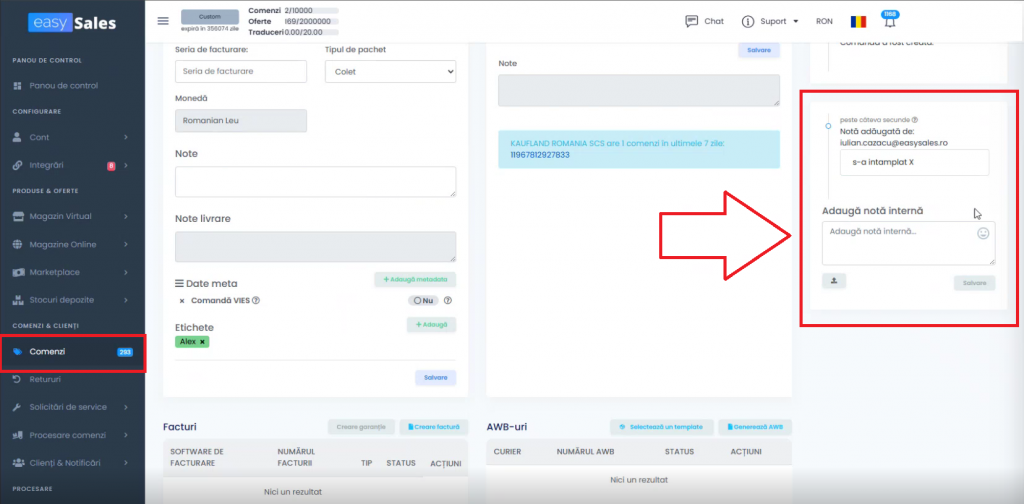Click the Creare garanție button
This screenshot has width=1024, height=504.
361,427
